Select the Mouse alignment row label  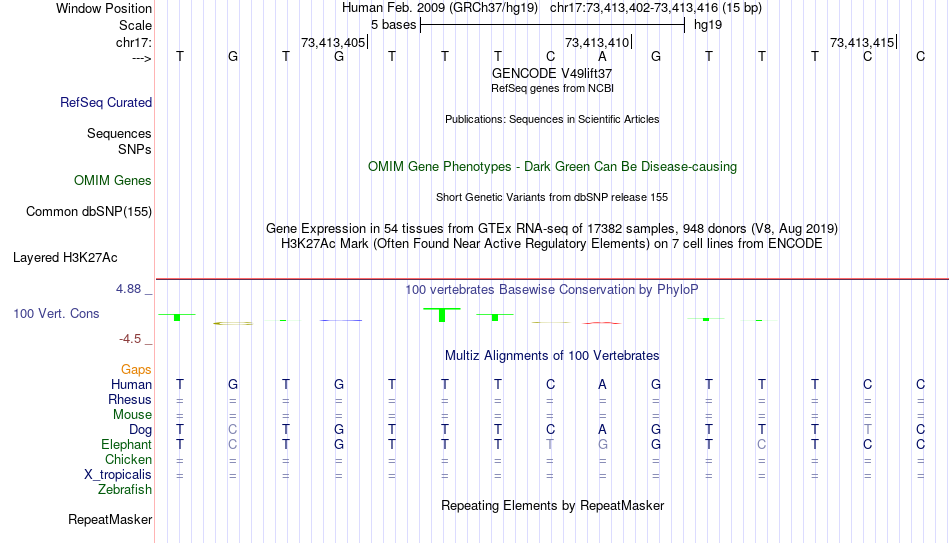(132, 415)
